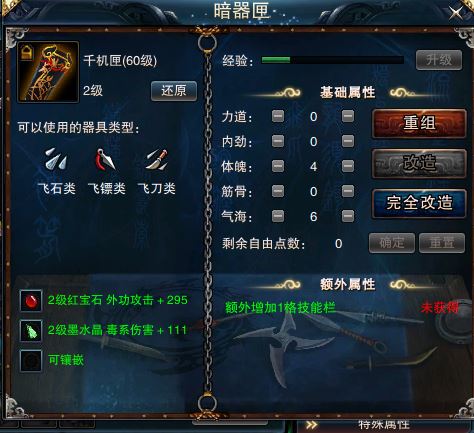Increase 气海 with right stepper button
The width and height of the screenshot is (474, 433).
point(348,216)
